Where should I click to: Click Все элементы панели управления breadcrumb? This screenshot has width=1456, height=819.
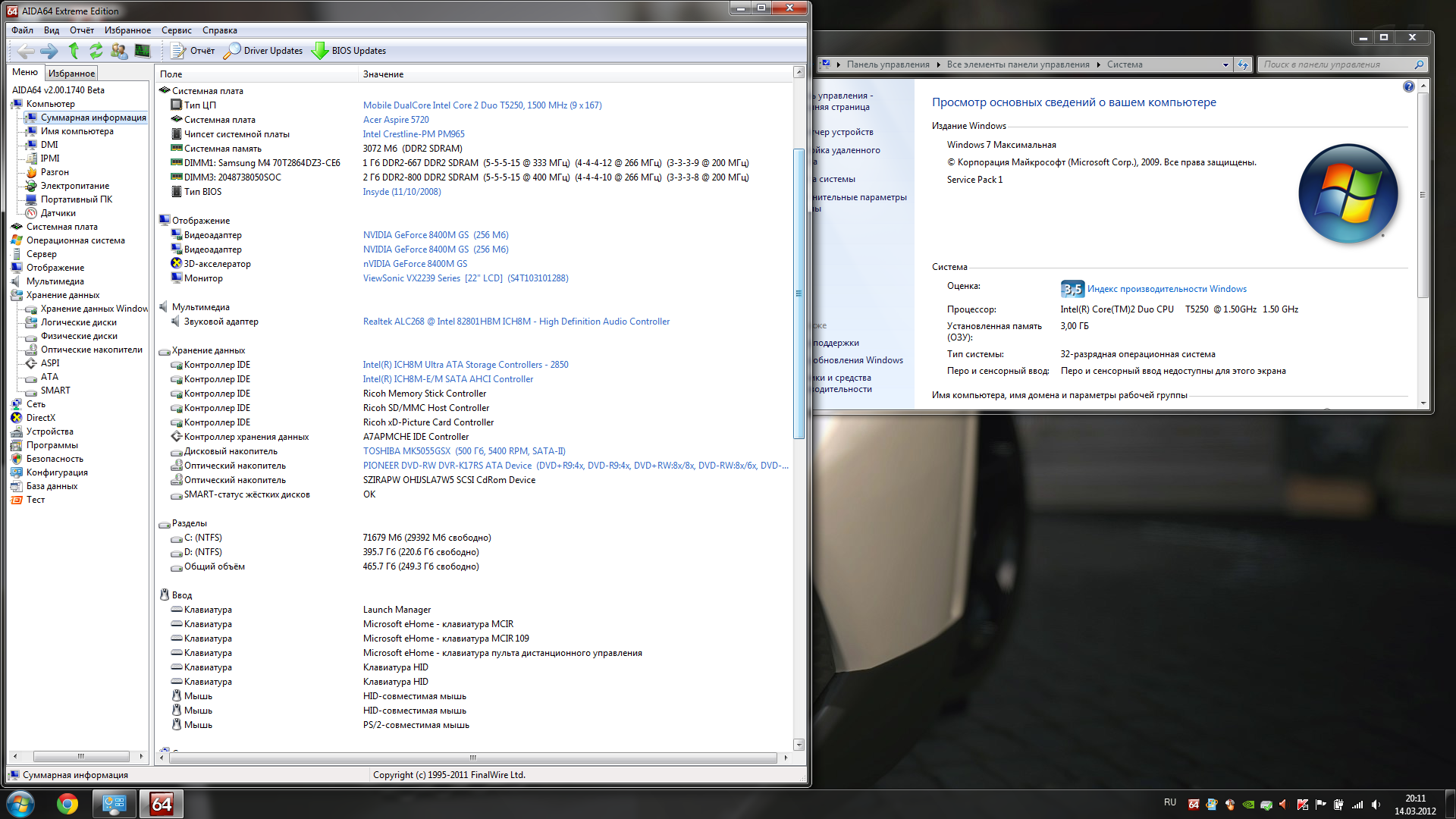[1018, 64]
